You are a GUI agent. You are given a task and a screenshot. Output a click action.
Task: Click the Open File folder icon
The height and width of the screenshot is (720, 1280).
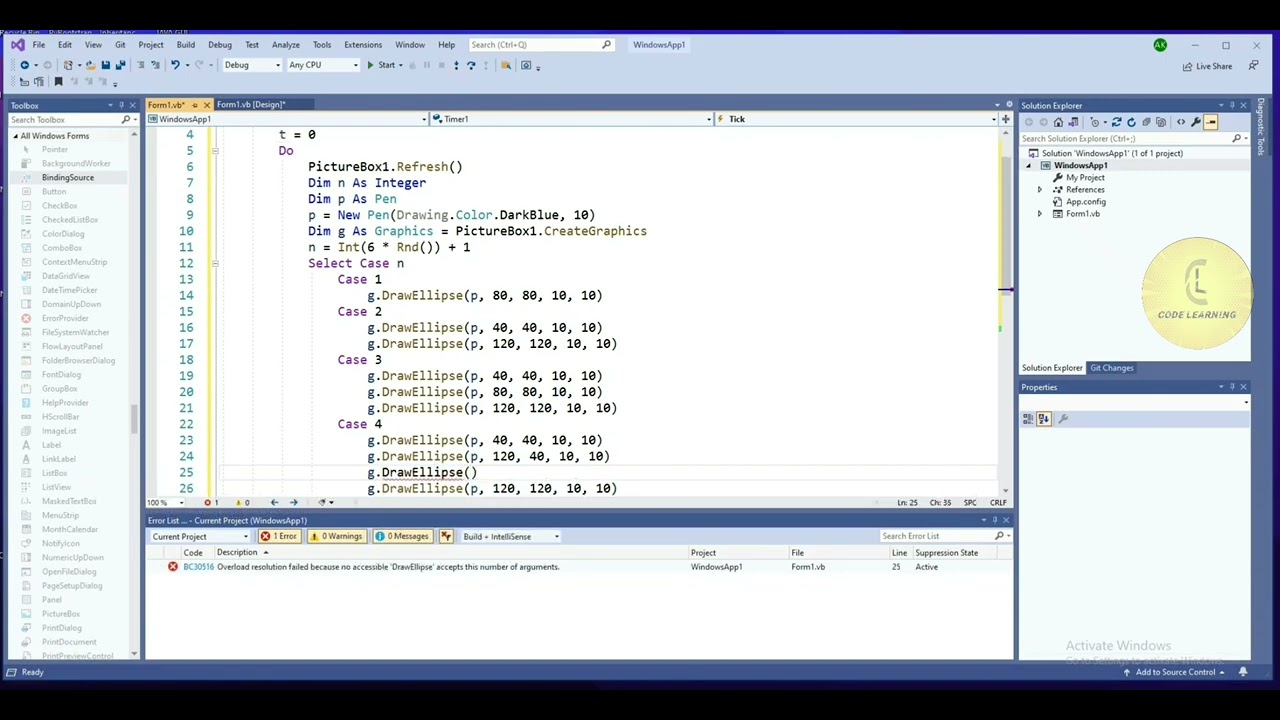(90, 65)
